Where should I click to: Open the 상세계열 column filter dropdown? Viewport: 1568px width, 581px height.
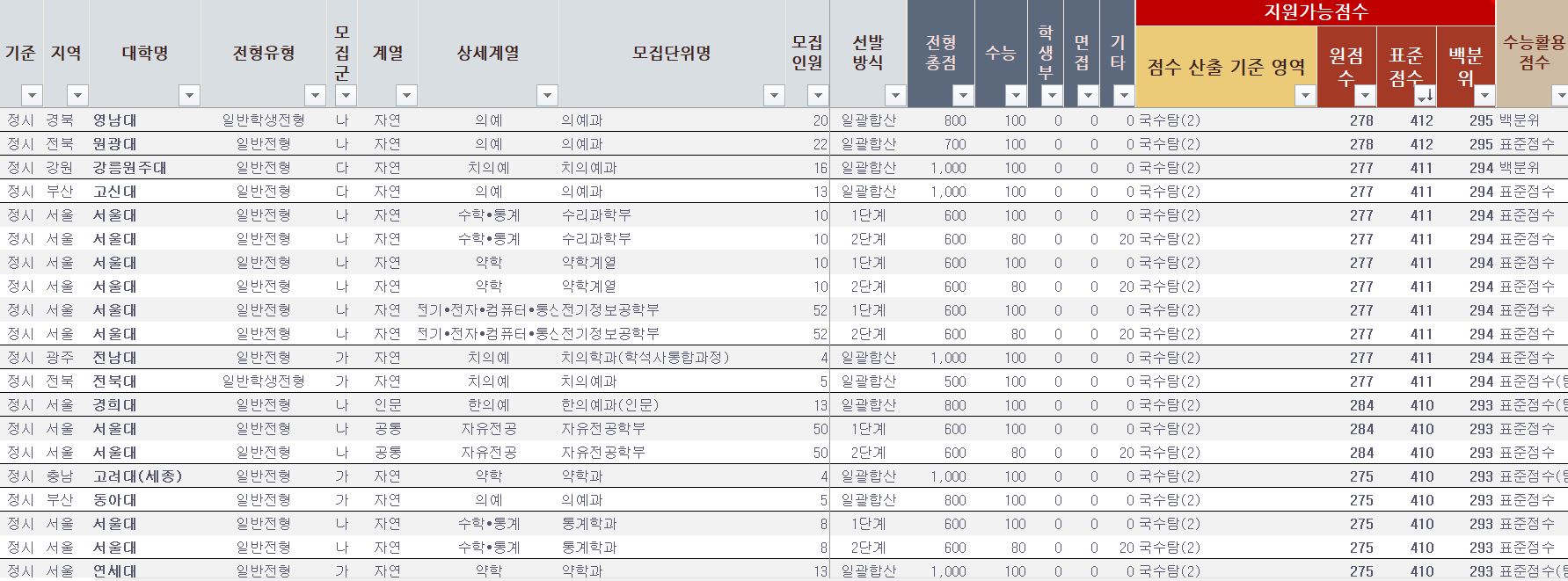coord(547,95)
